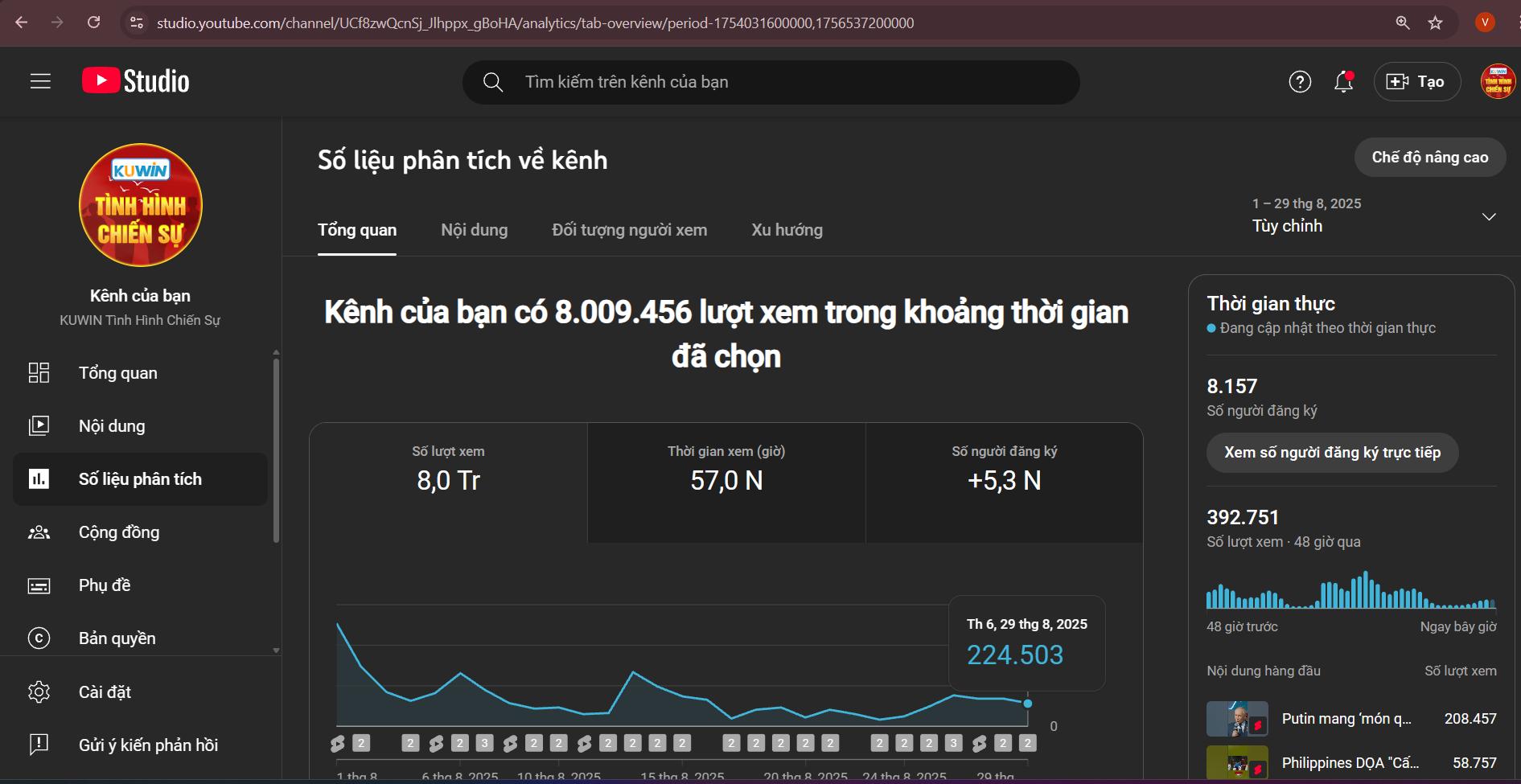Click the 'Thời gian thực' card heading
This screenshot has height=784, width=1521.
[1271, 303]
